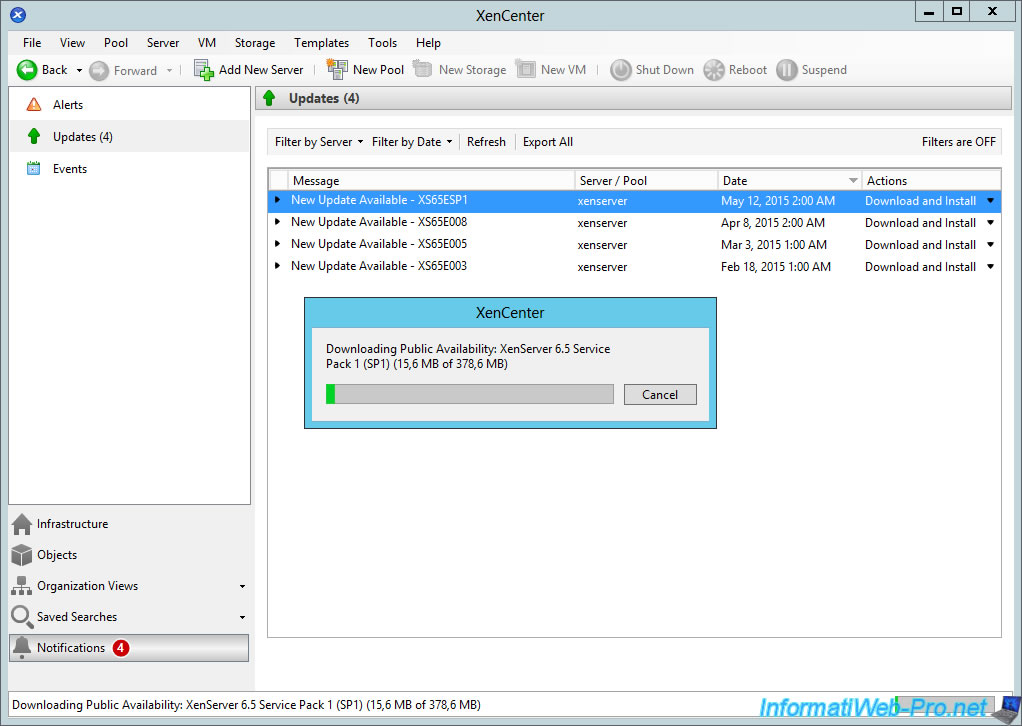Expand the XS65ESP1 update row
The height and width of the screenshot is (726, 1022).
click(278, 200)
